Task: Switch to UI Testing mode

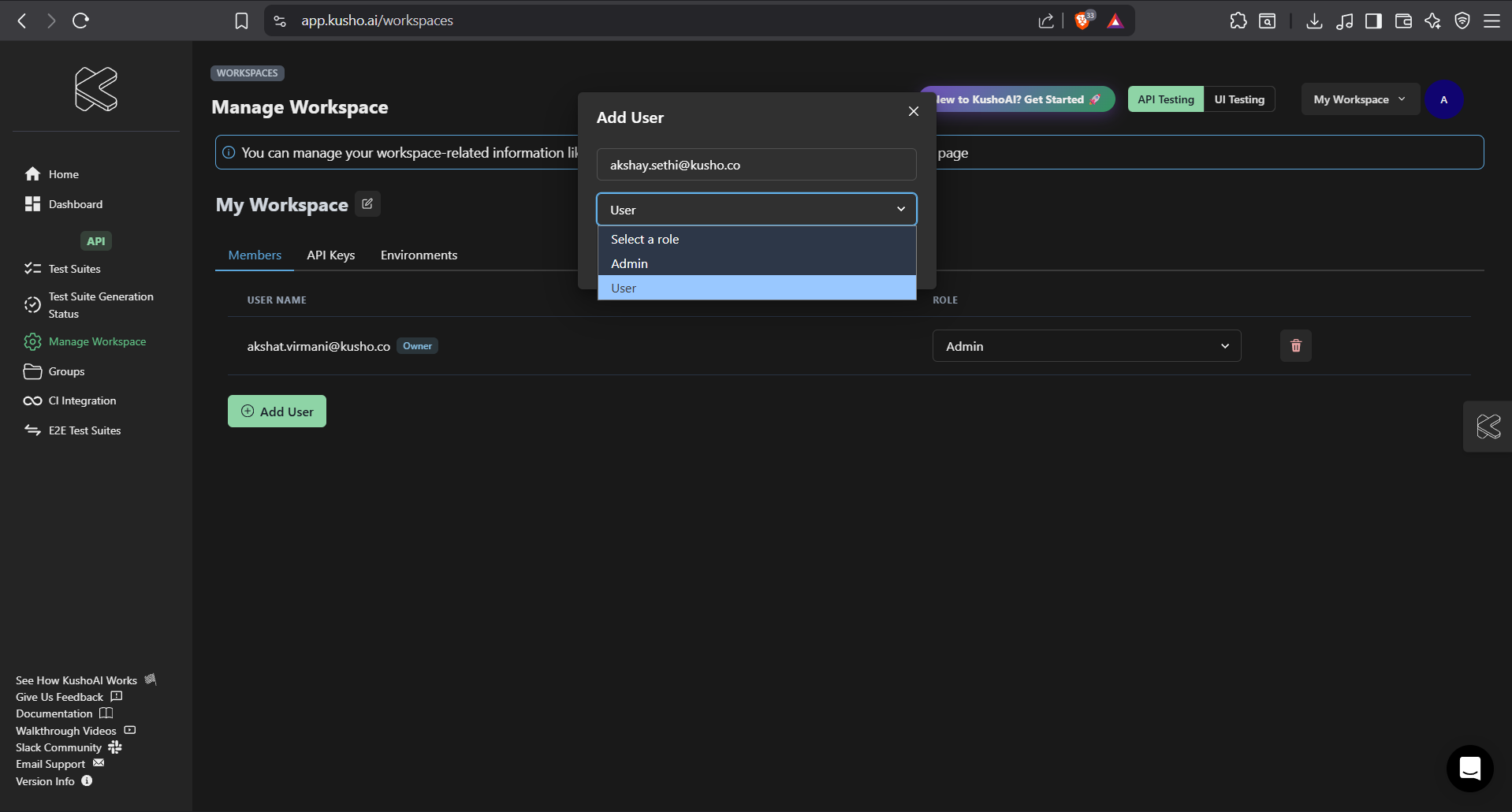Action: tap(1239, 99)
